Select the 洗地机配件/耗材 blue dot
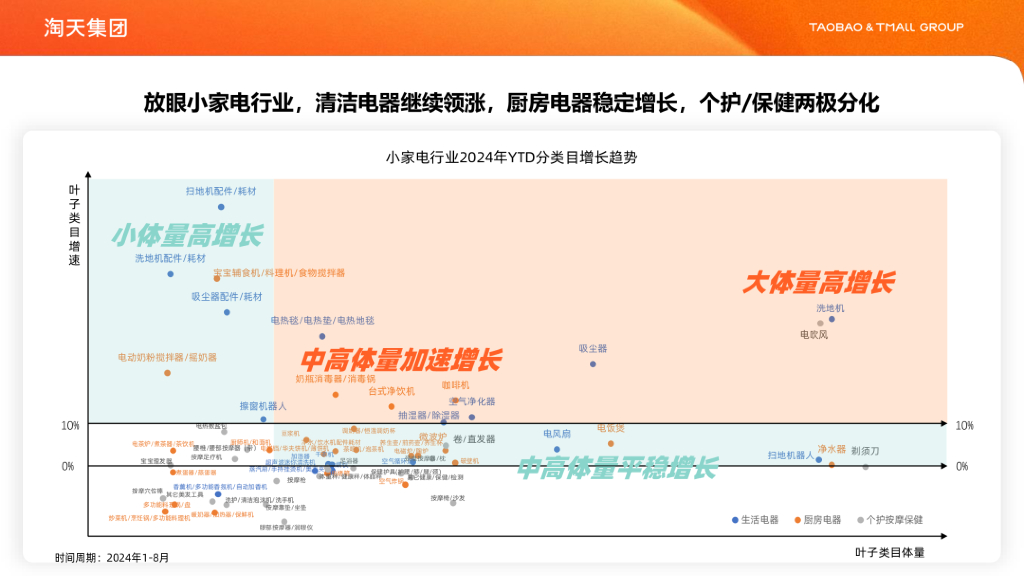1024x576 pixels. pos(170,274)
